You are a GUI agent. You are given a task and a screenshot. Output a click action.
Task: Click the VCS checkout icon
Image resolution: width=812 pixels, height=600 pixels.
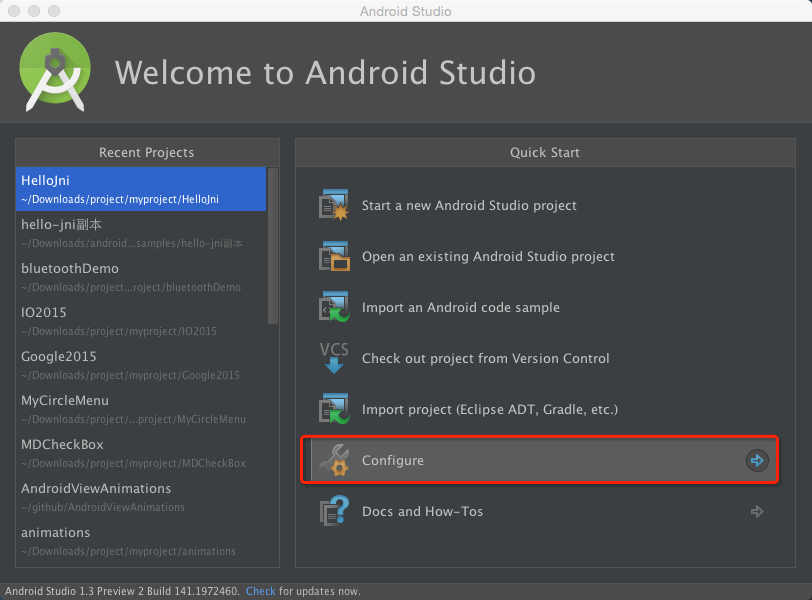(x=334, y=358)
